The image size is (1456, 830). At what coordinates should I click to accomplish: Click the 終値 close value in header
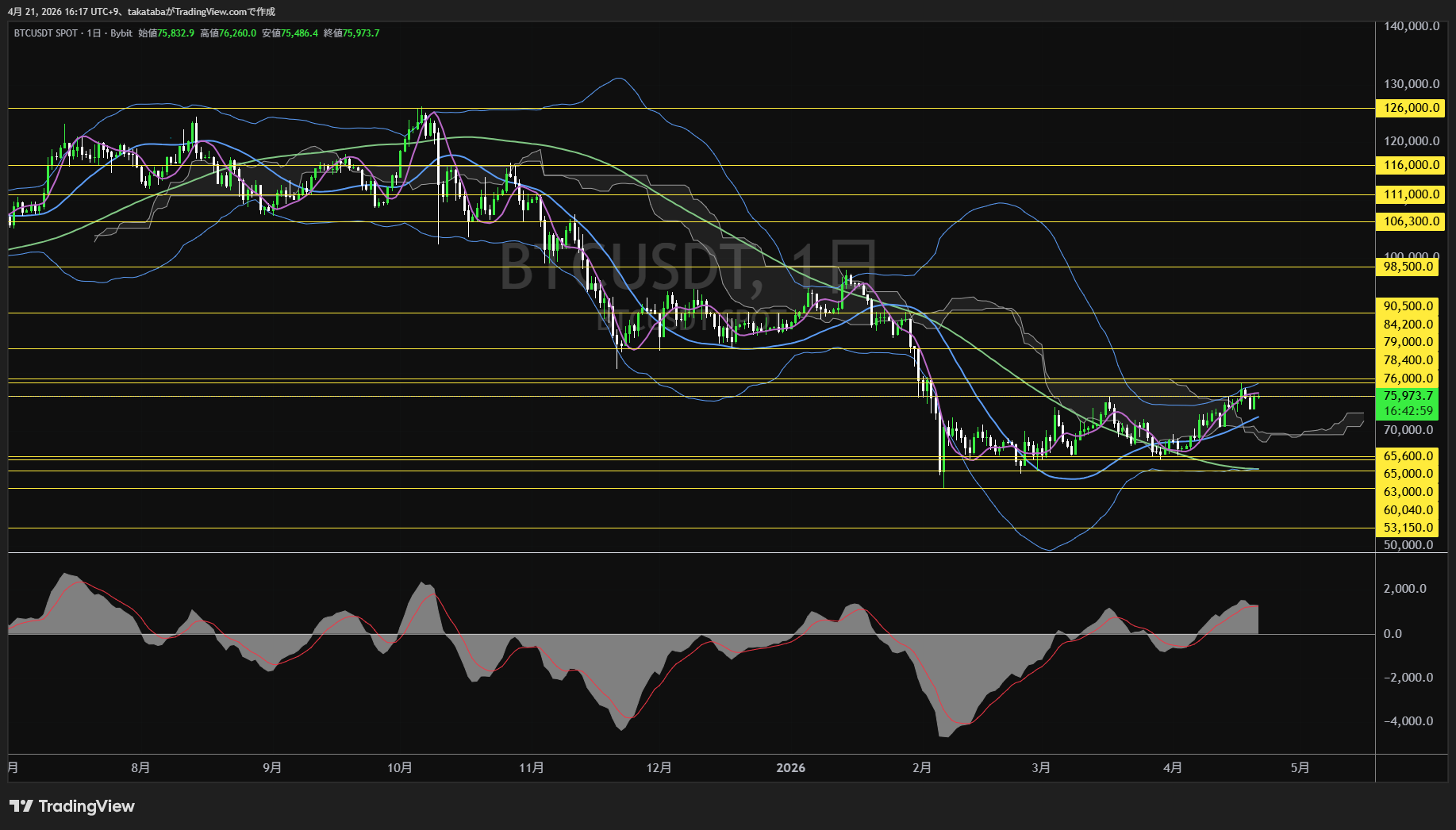(x=360, y=33)
